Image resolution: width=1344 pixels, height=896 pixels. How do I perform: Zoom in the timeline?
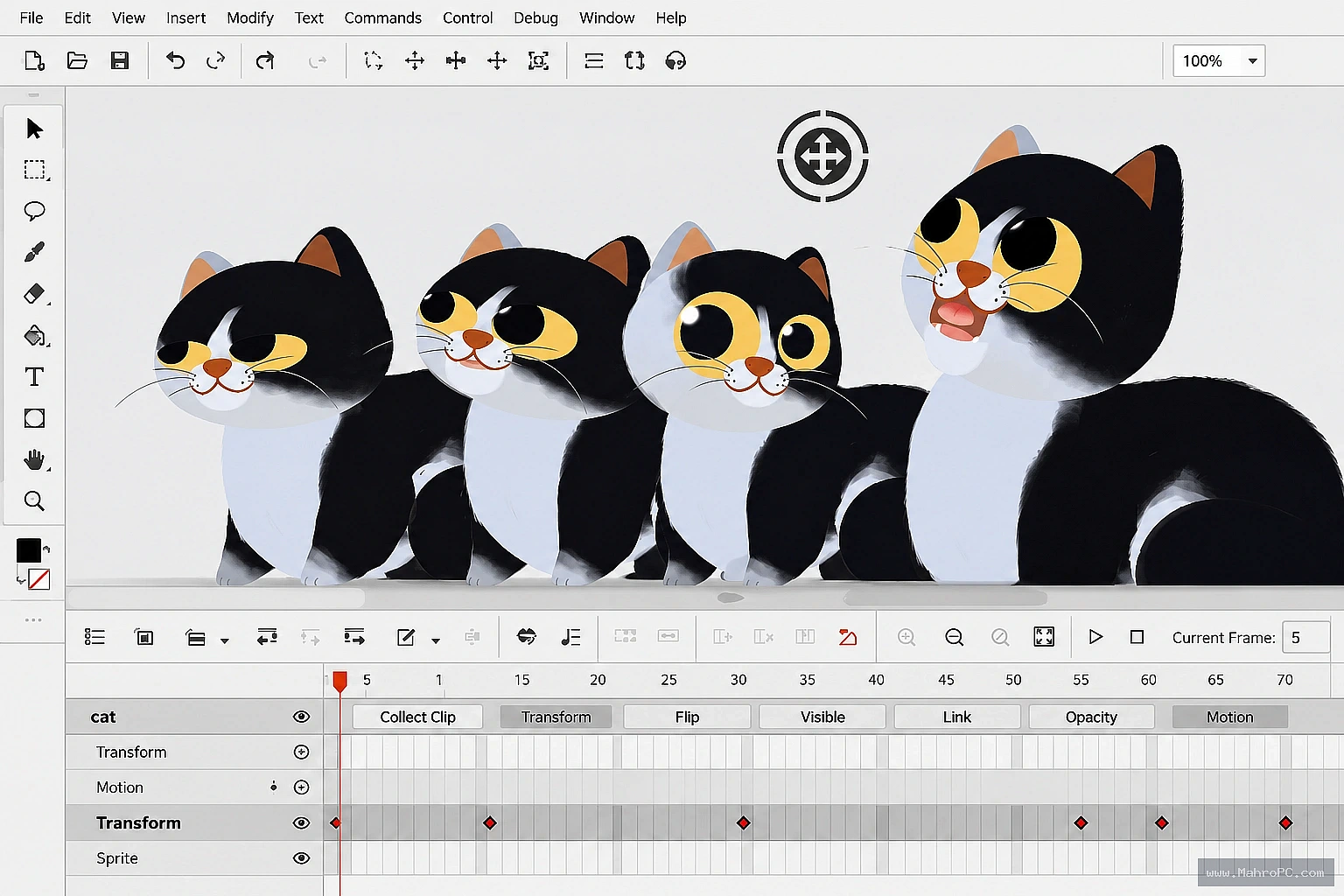(x=906, y=637)
